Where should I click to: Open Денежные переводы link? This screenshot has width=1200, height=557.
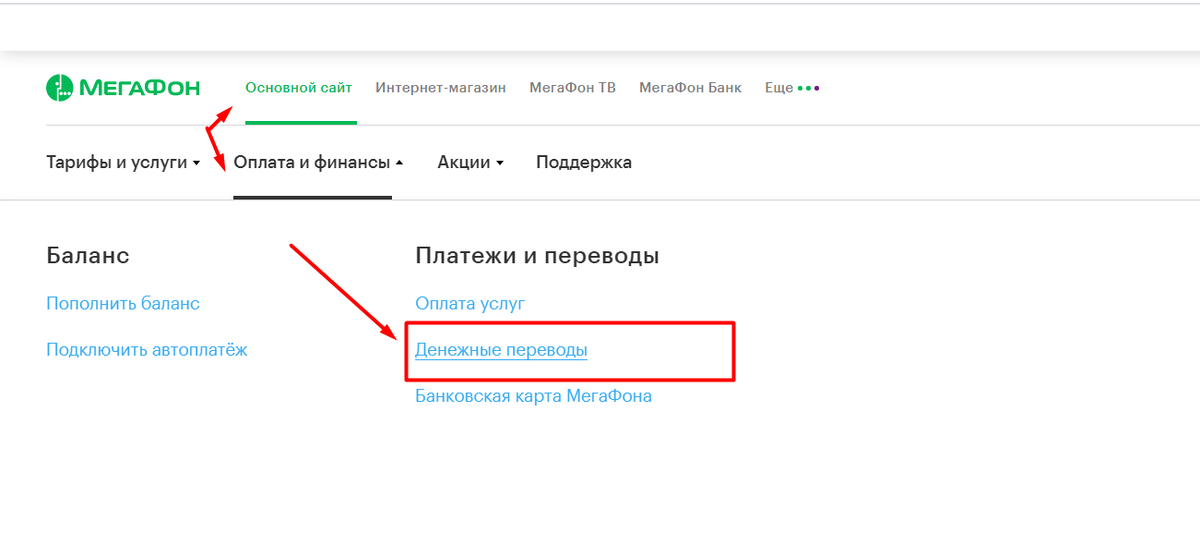coord(501,350)
